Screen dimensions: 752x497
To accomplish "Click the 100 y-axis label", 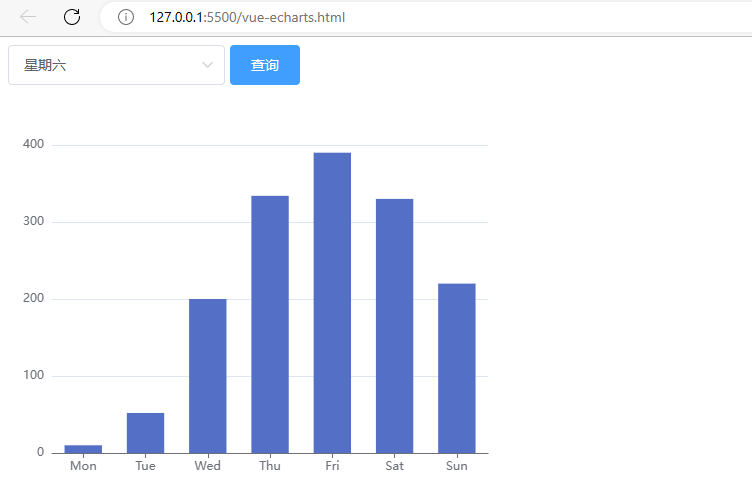I will [34, 375].
